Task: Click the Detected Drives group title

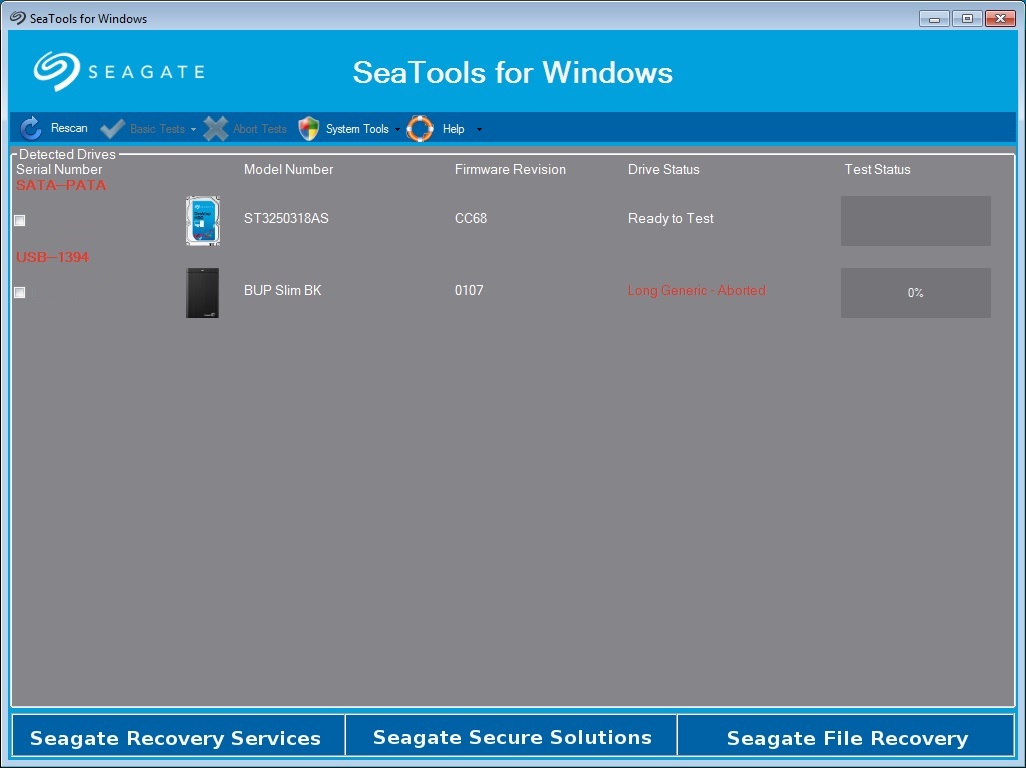Action: [67, 154]
